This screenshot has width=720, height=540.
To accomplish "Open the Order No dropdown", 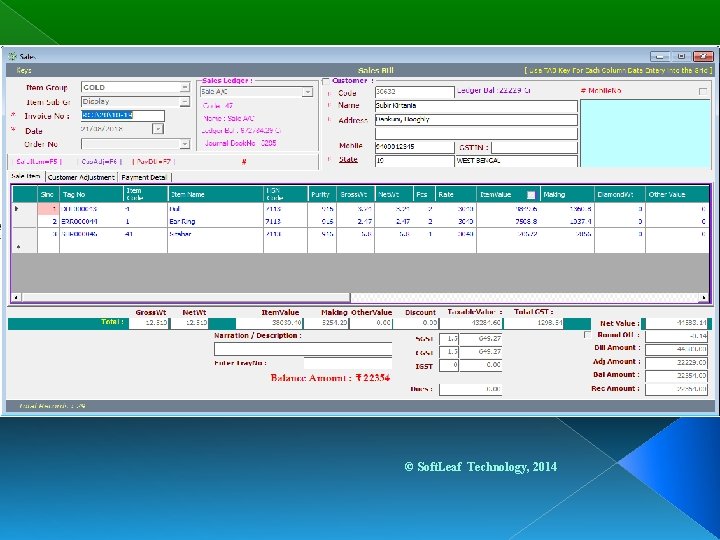I will (x=184, y=144).
